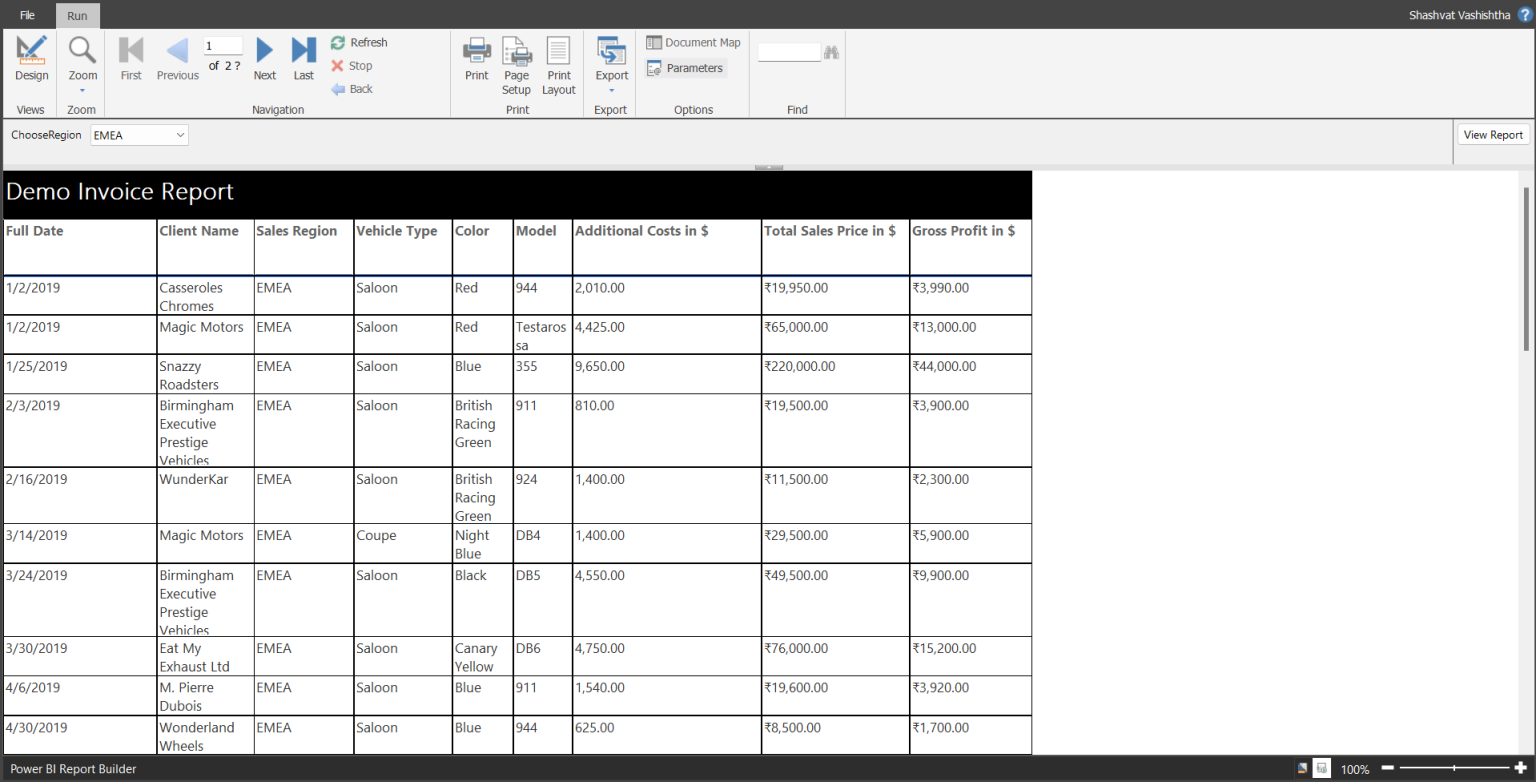
Task: Click the Find binoculars icon
Action: click(831, 51)
